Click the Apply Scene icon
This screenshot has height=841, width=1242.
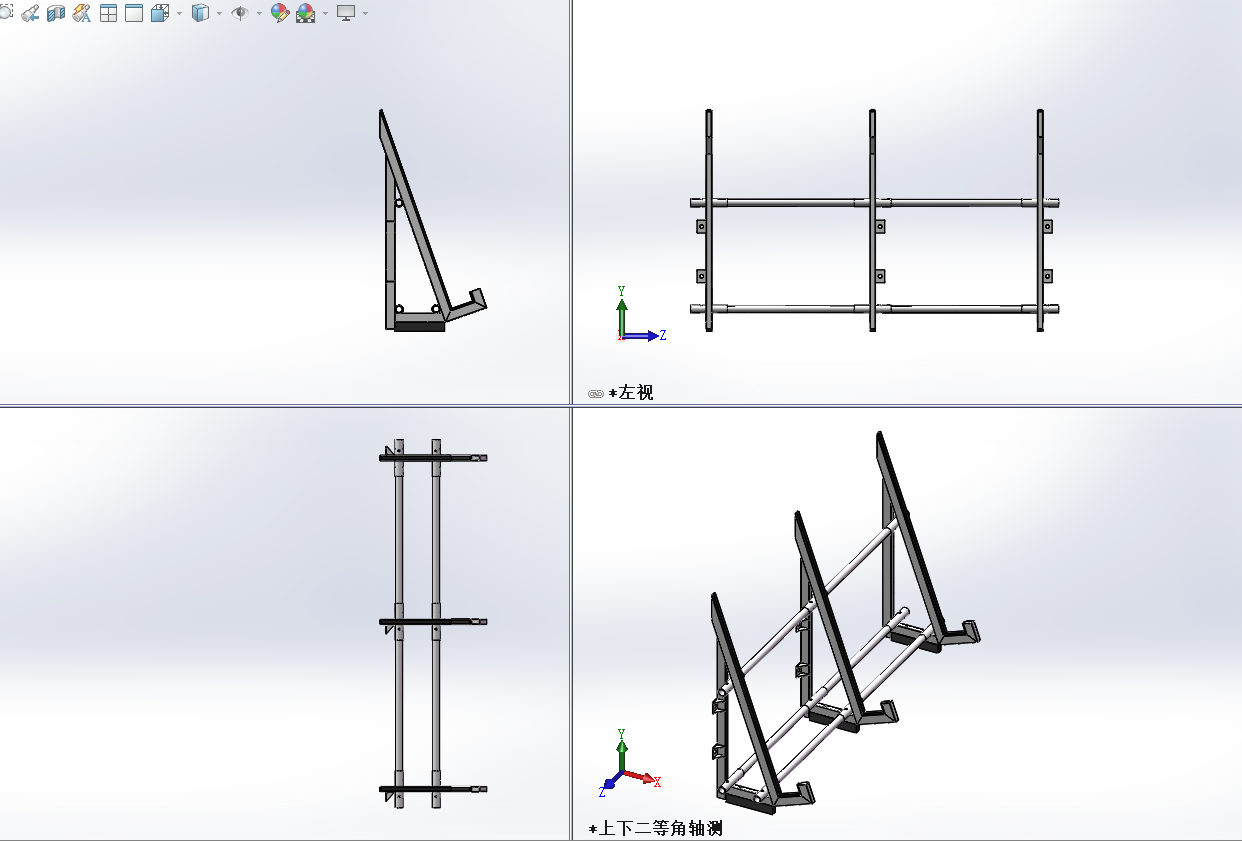(x=305, y=14)
